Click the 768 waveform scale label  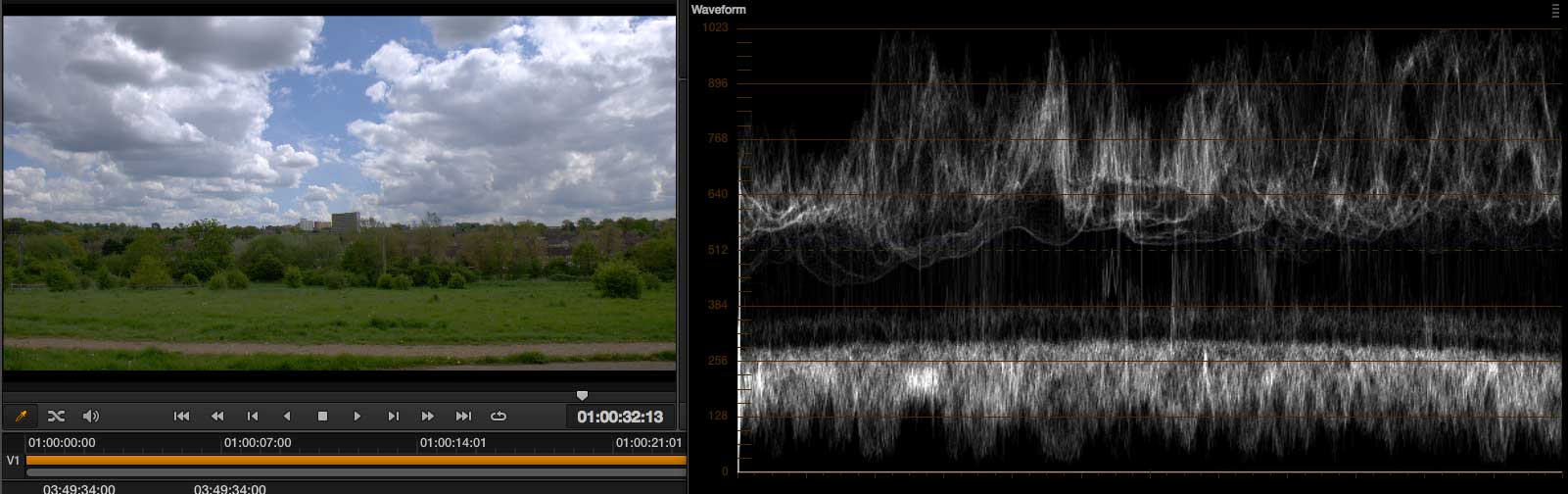718,138
